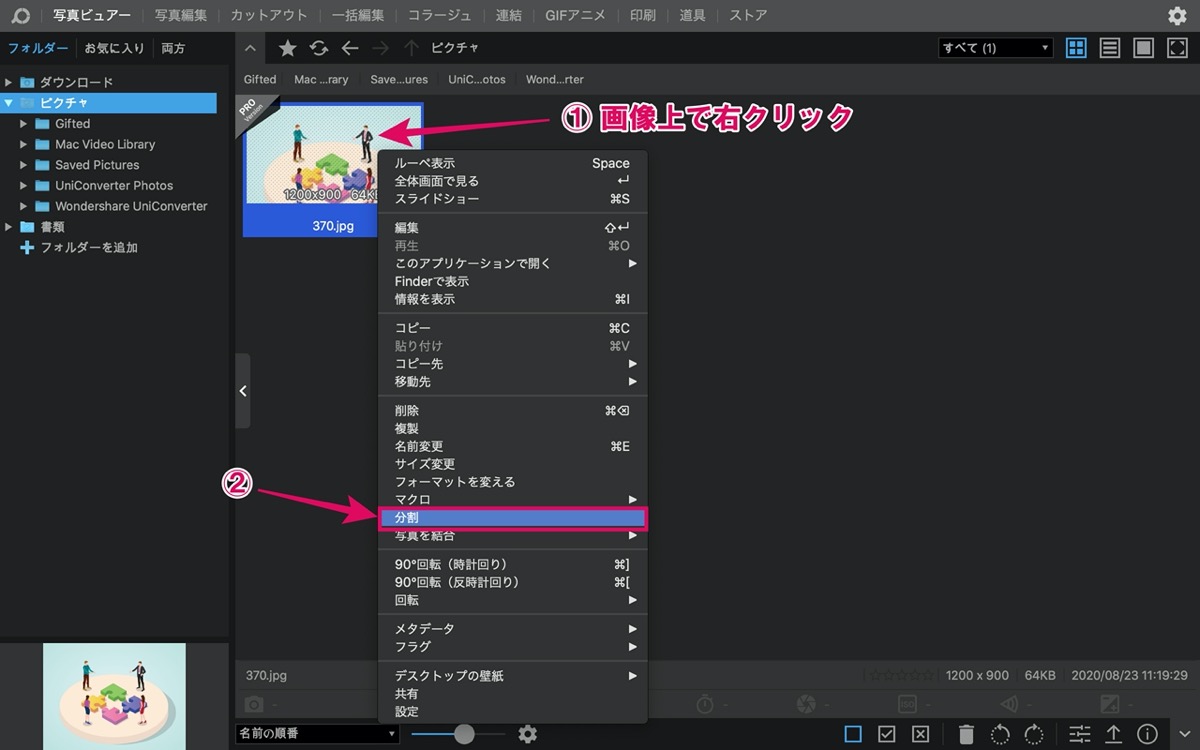Screen dimensions: 1200x750
Task: Choose サイズ変更 in the context menu
Action: click(513, 464)
